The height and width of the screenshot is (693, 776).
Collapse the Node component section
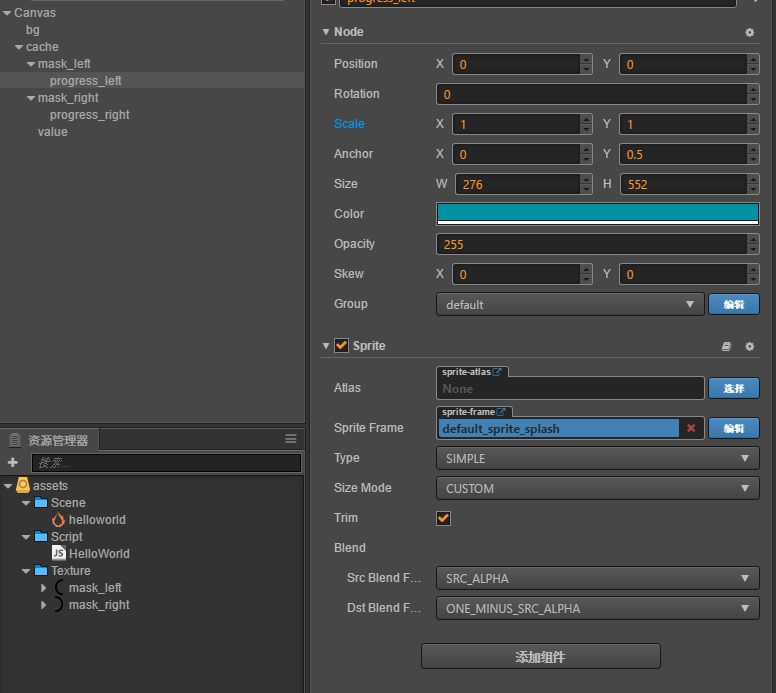click(326, 32)
